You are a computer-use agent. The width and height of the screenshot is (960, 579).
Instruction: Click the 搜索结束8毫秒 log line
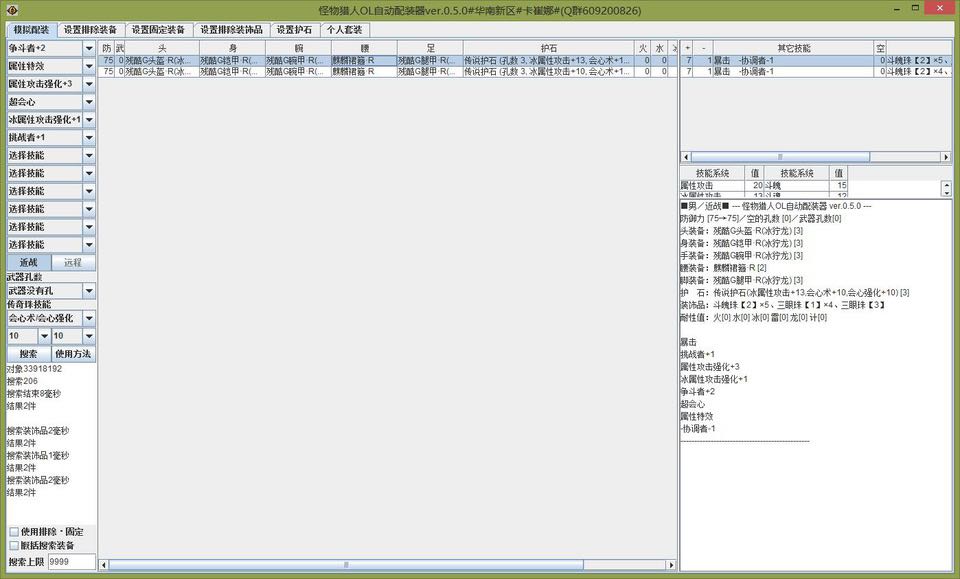coord(34,394)
